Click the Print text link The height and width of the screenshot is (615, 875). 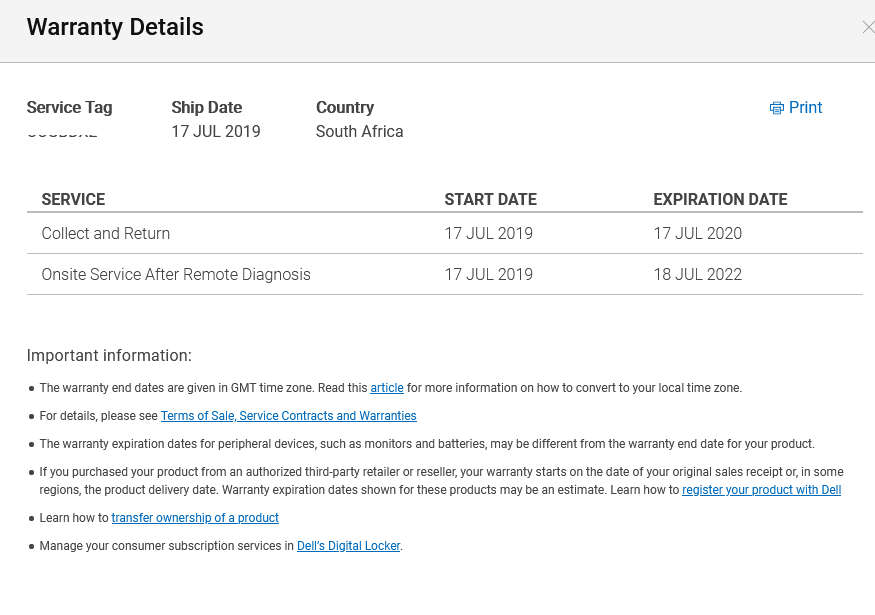(805, 108)
